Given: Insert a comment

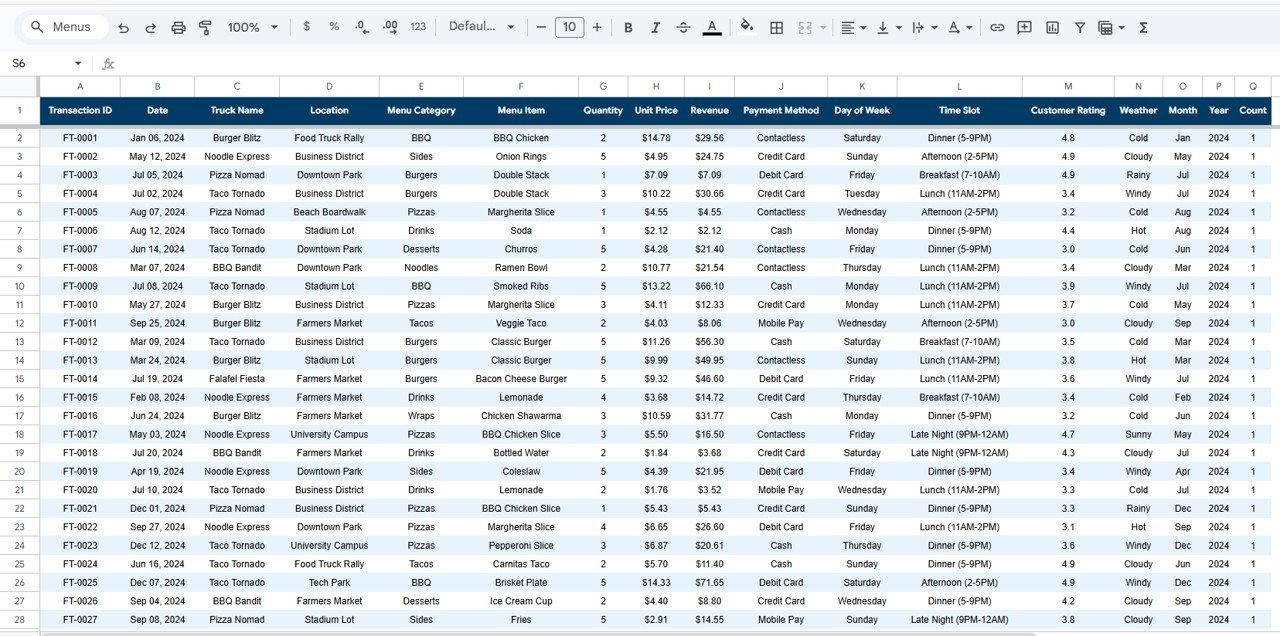Looking at the screenshot, I should pos(1024,27).
